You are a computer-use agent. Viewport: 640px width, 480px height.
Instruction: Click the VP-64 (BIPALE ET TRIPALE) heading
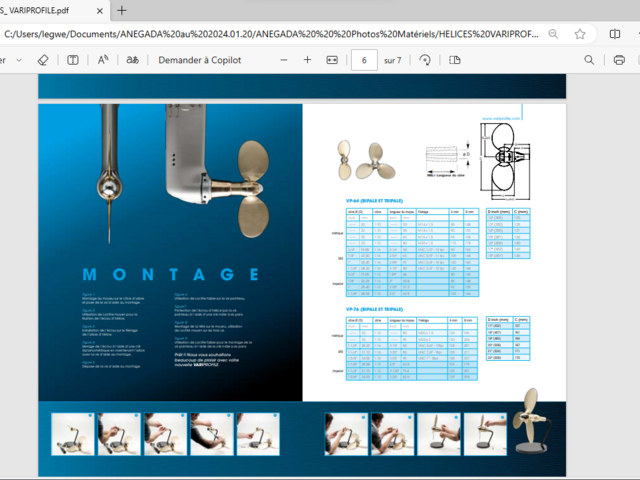(x=374, y=201)
